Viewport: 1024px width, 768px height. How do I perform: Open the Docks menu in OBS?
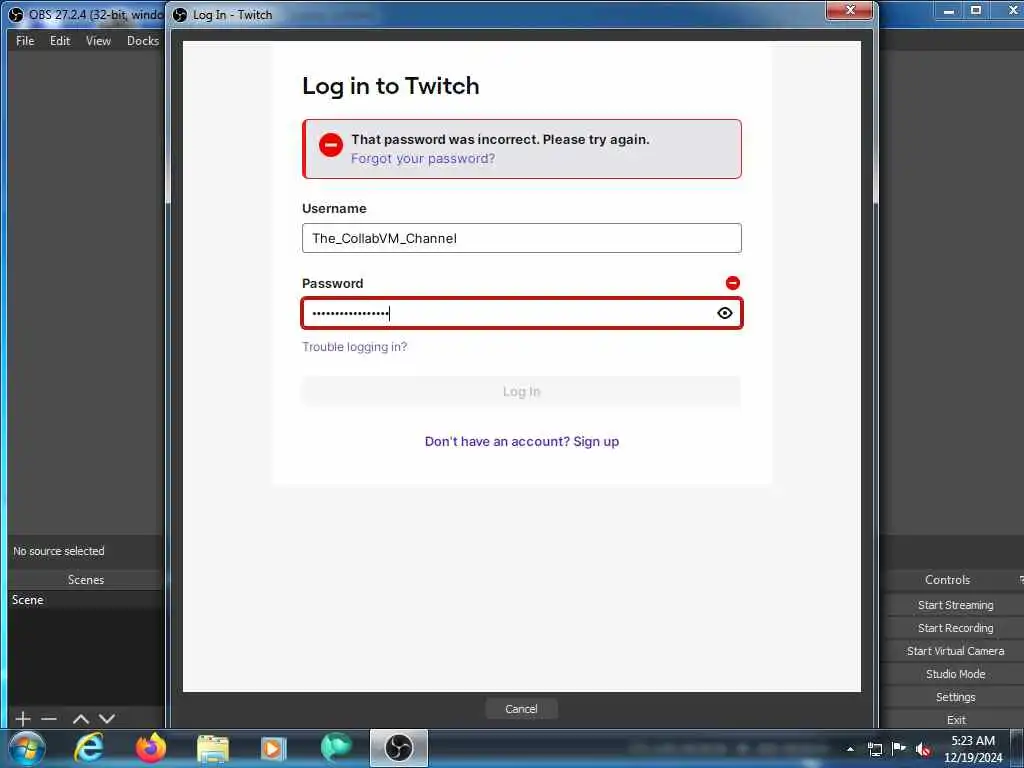coord(142,40)
